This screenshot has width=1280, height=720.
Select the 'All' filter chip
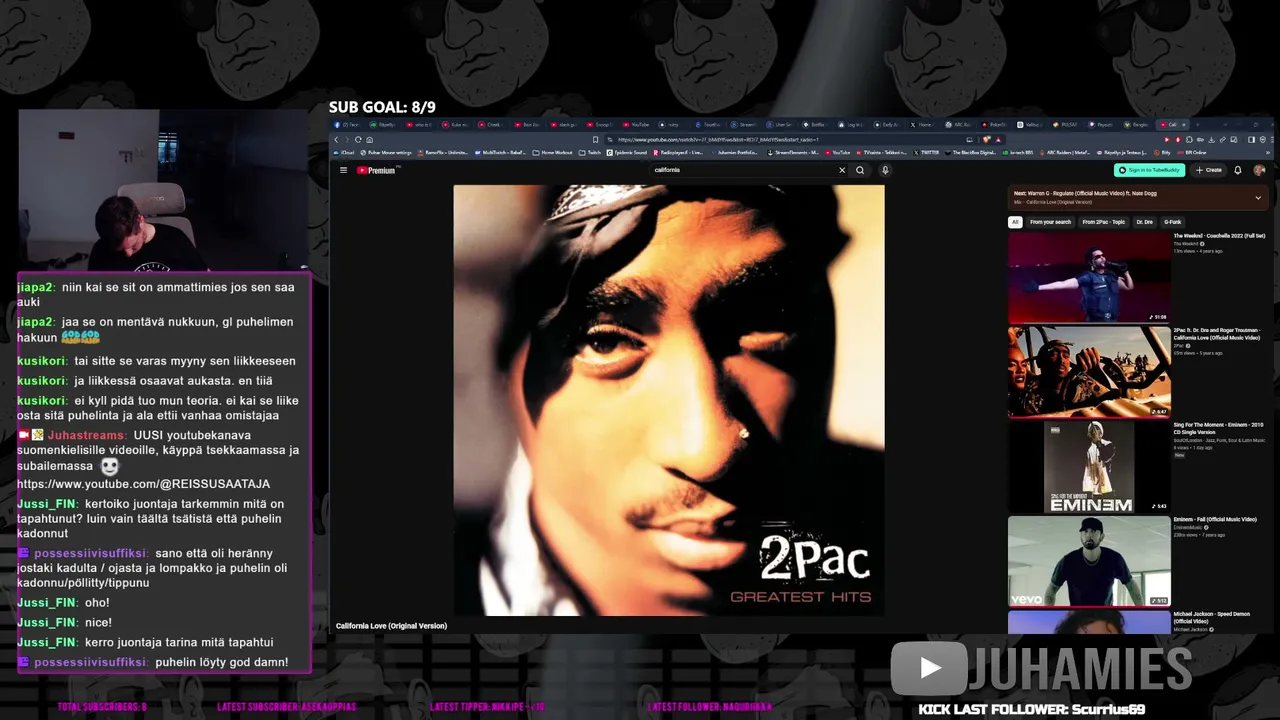[1015, 222]
